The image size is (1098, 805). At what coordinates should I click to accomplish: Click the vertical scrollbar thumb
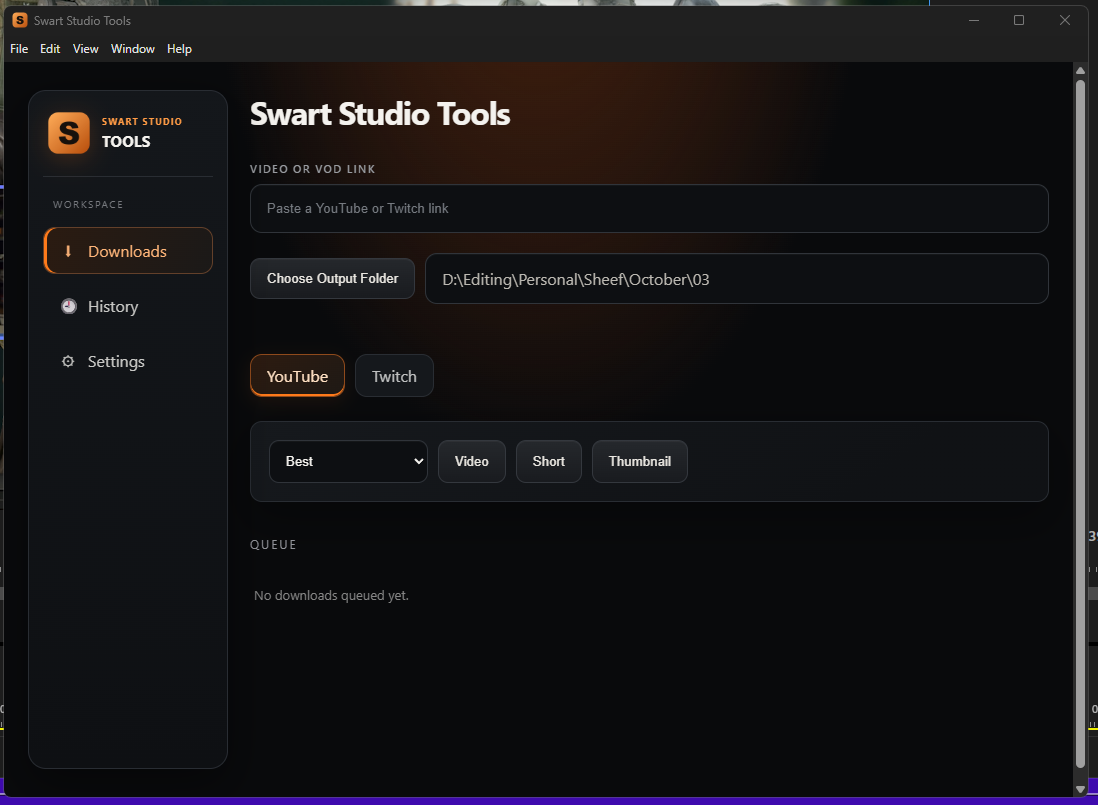[1080, 425]
